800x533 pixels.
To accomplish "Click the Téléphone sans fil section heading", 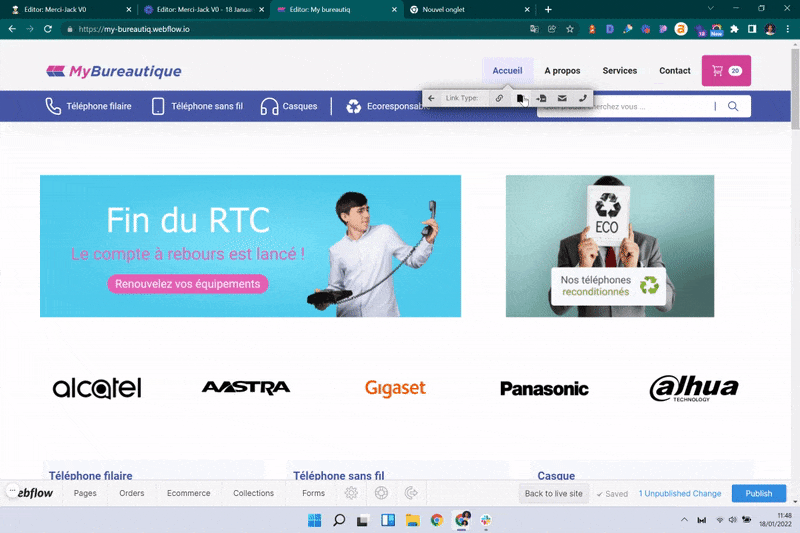I will [339, 475].
